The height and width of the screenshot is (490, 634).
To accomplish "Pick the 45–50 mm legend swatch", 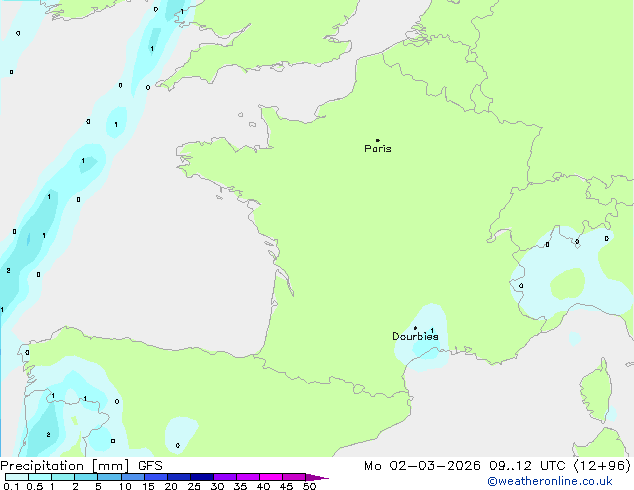I will pos(294,477).
